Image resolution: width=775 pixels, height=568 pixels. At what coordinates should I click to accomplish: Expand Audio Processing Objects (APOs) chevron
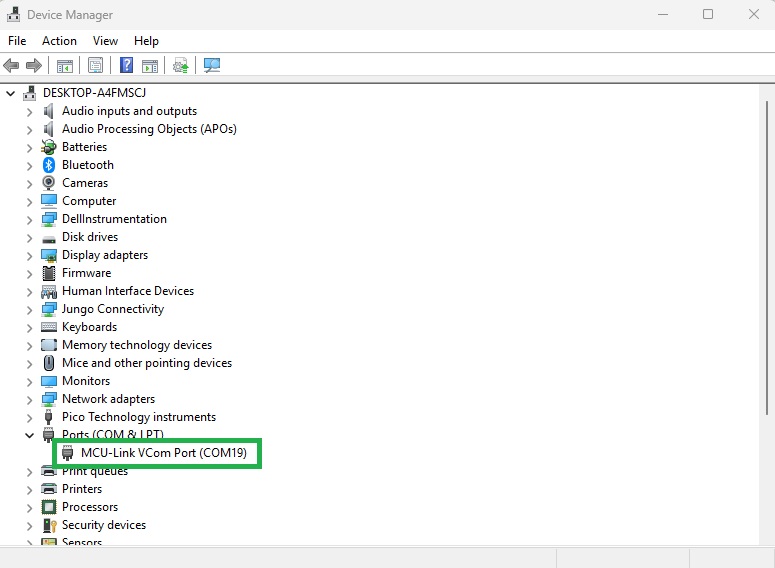coord(29,130)
